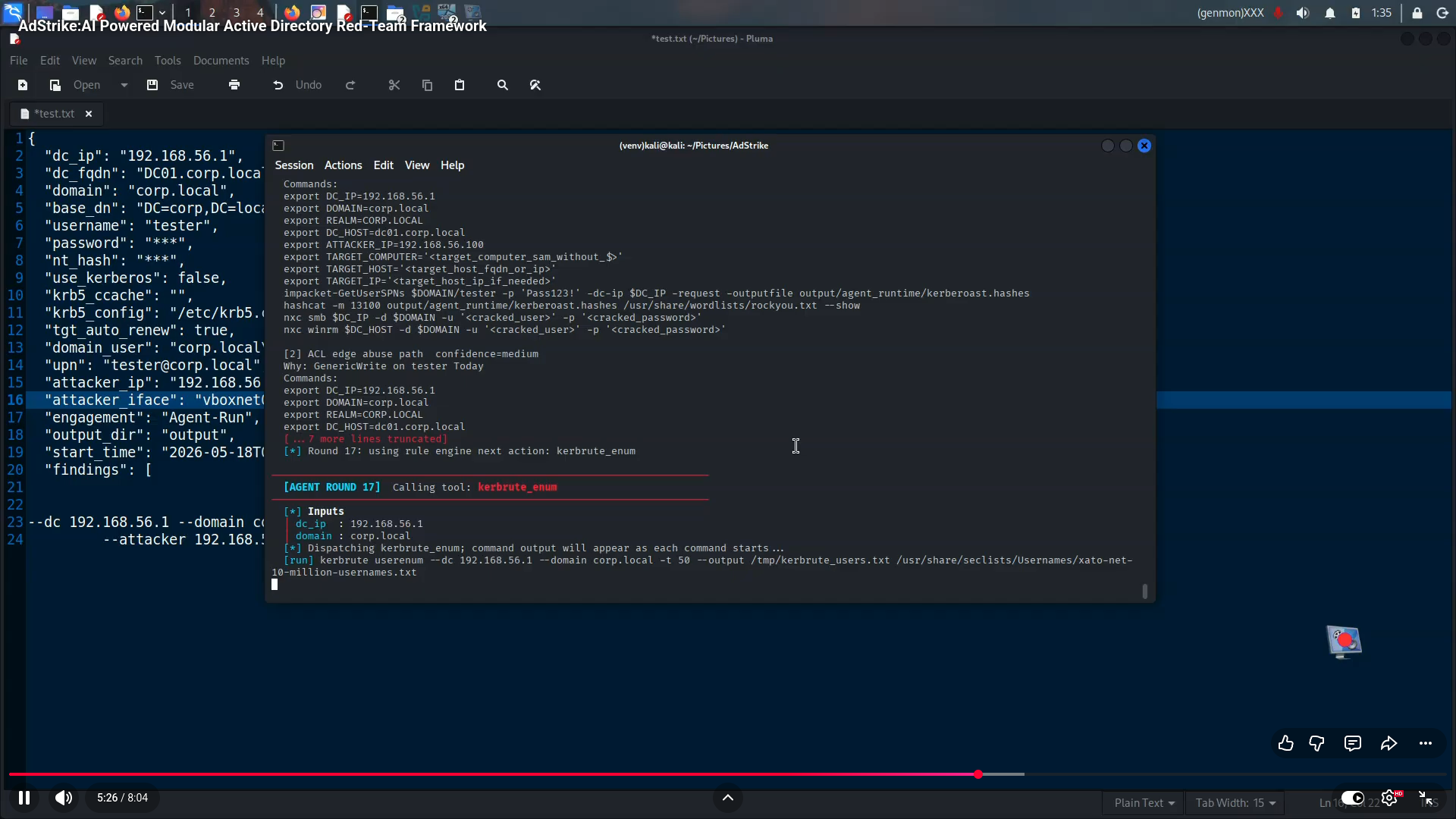Copy the selection using the copy icon

[x=427, y=85]
